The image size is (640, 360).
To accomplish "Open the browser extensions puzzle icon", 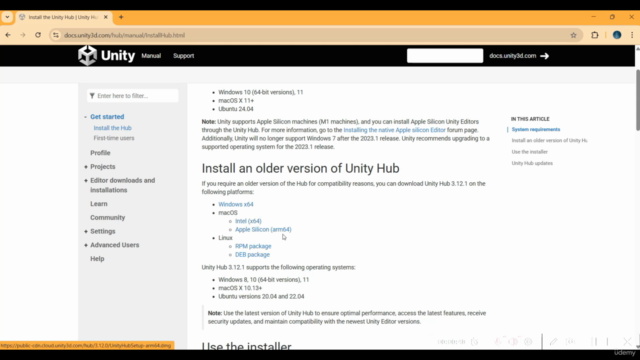I will tap(595, 35).
